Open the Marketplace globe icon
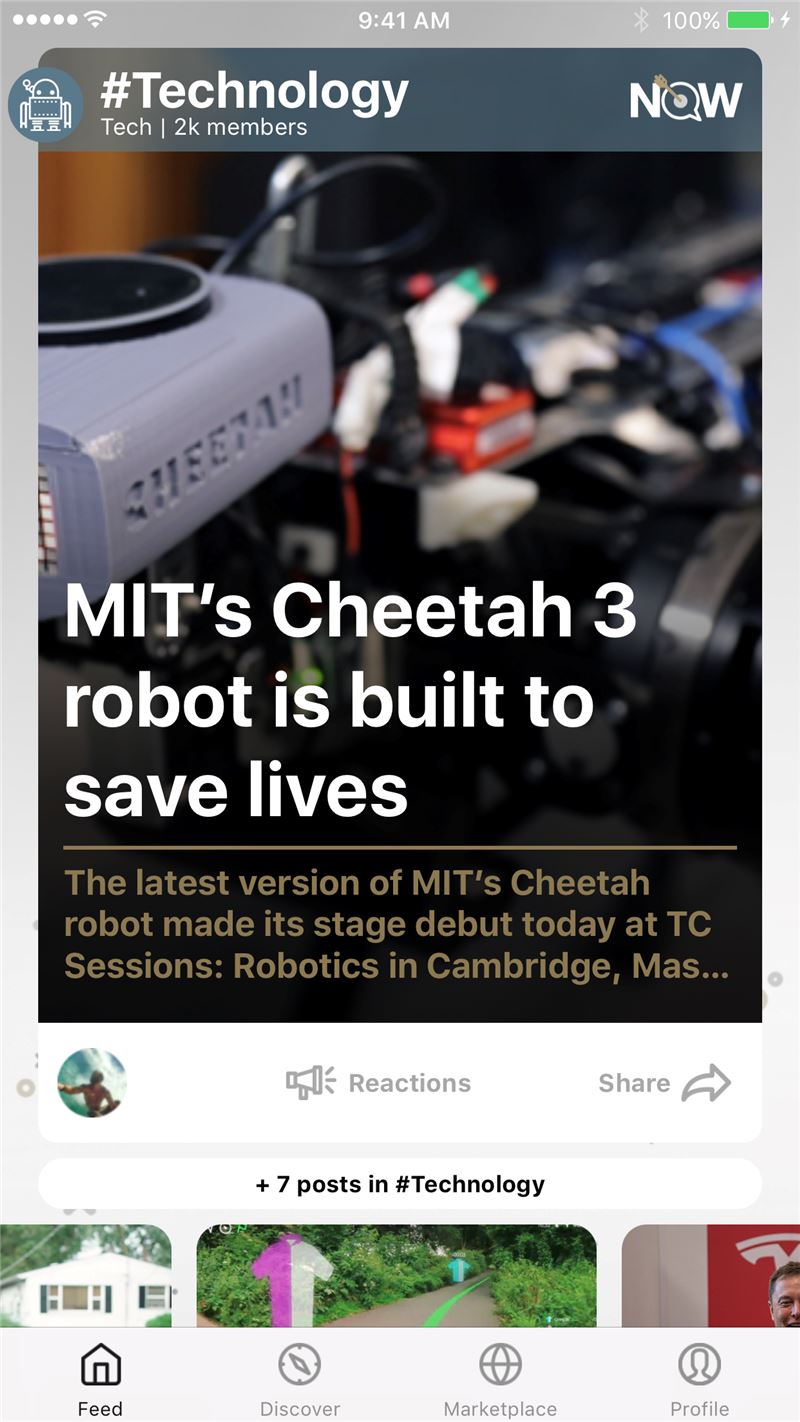This screenshot has height=1422, width=800. (500, 1364)
